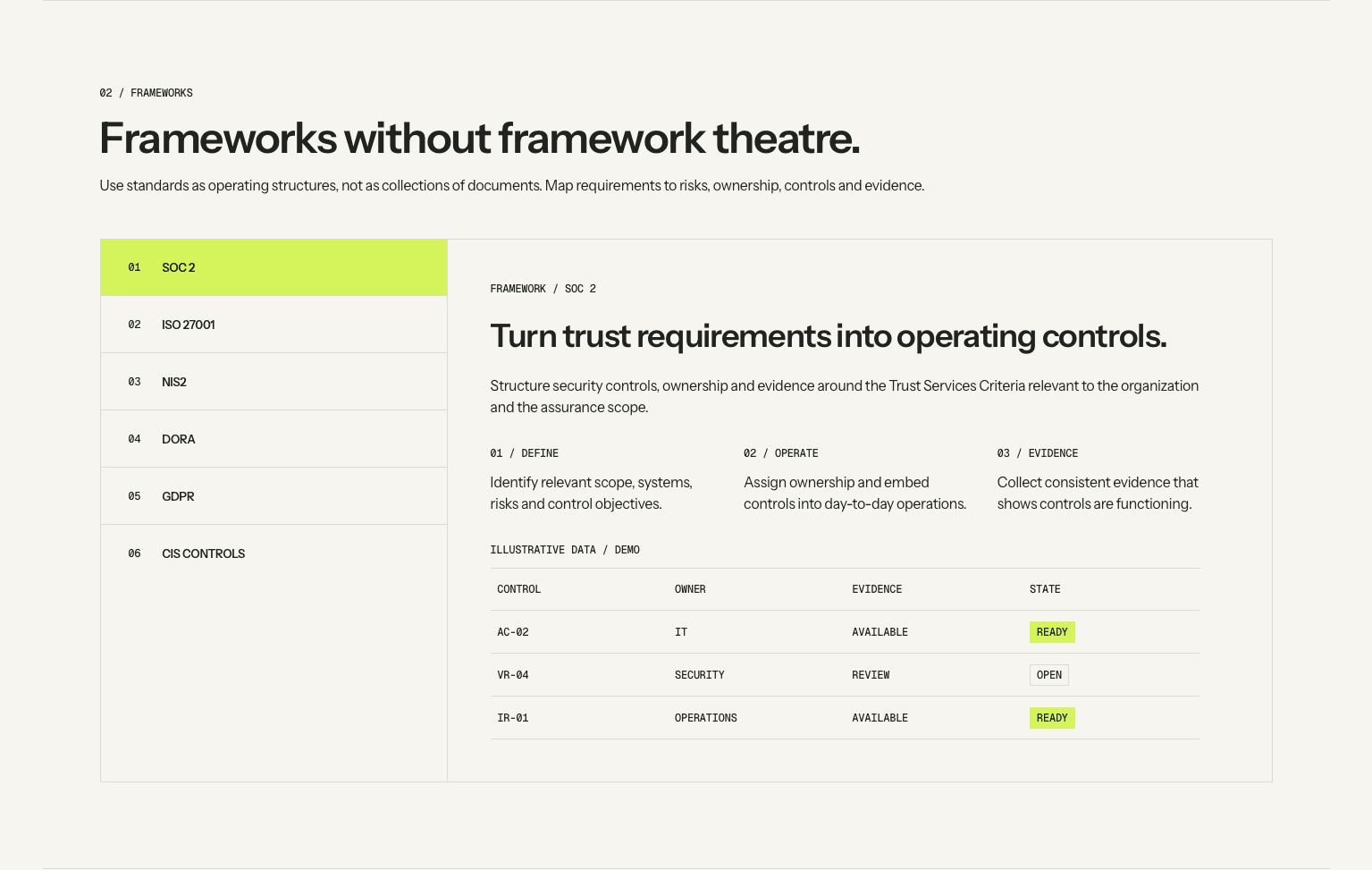Viewport: 1372px width, 870px height.
Task: Click the '02 / FRAMEWORKS' section label
Action: [x=147, y=93]
